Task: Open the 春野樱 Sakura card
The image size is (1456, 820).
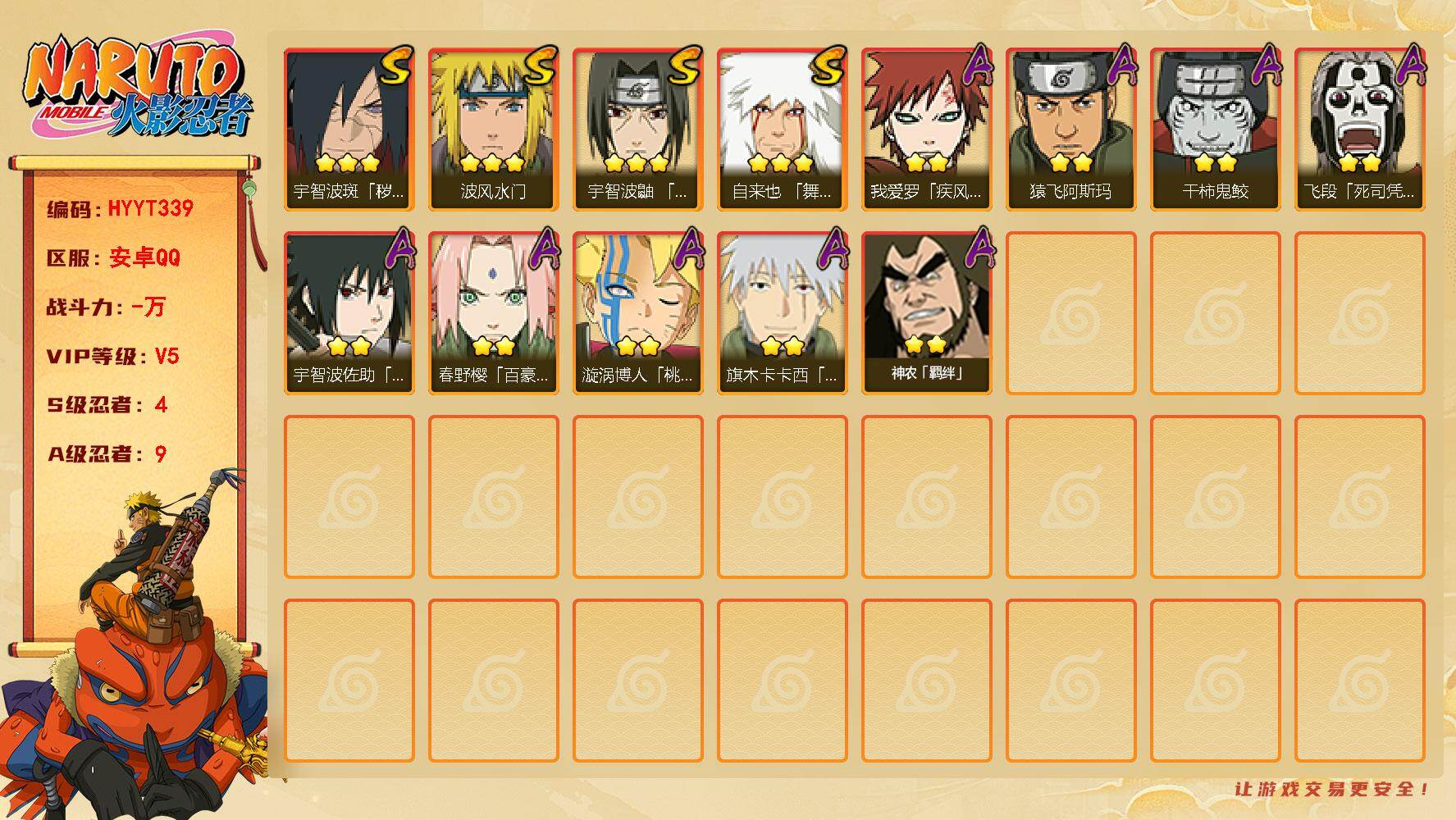Action: click(493, 313)
